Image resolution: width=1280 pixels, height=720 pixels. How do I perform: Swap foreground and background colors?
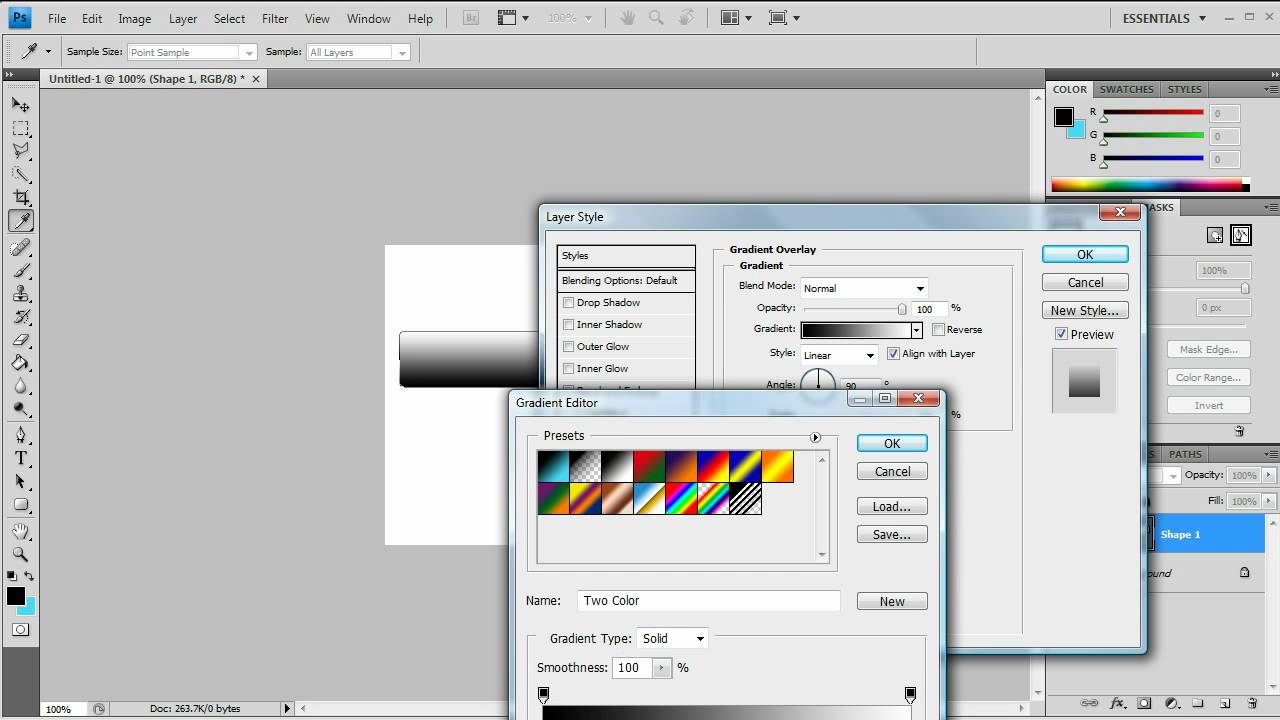click(x=29, y=576)
